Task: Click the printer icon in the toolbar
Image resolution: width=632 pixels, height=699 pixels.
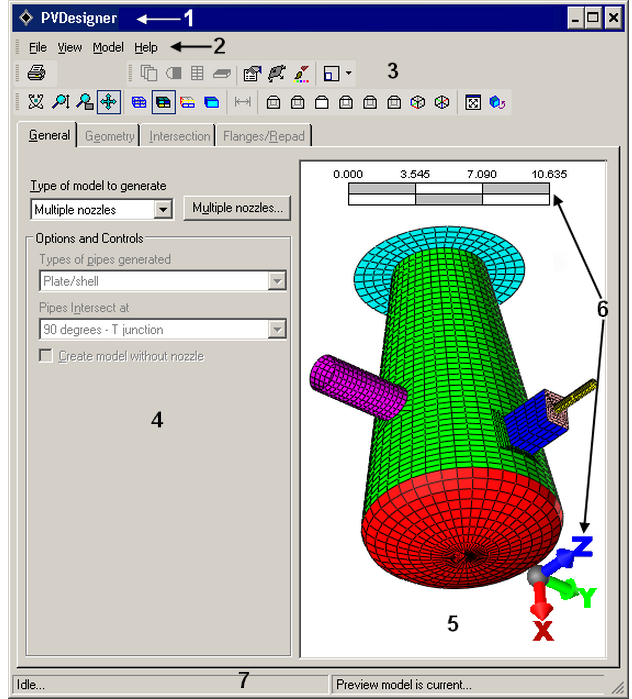Action: (x=36, y=73)
